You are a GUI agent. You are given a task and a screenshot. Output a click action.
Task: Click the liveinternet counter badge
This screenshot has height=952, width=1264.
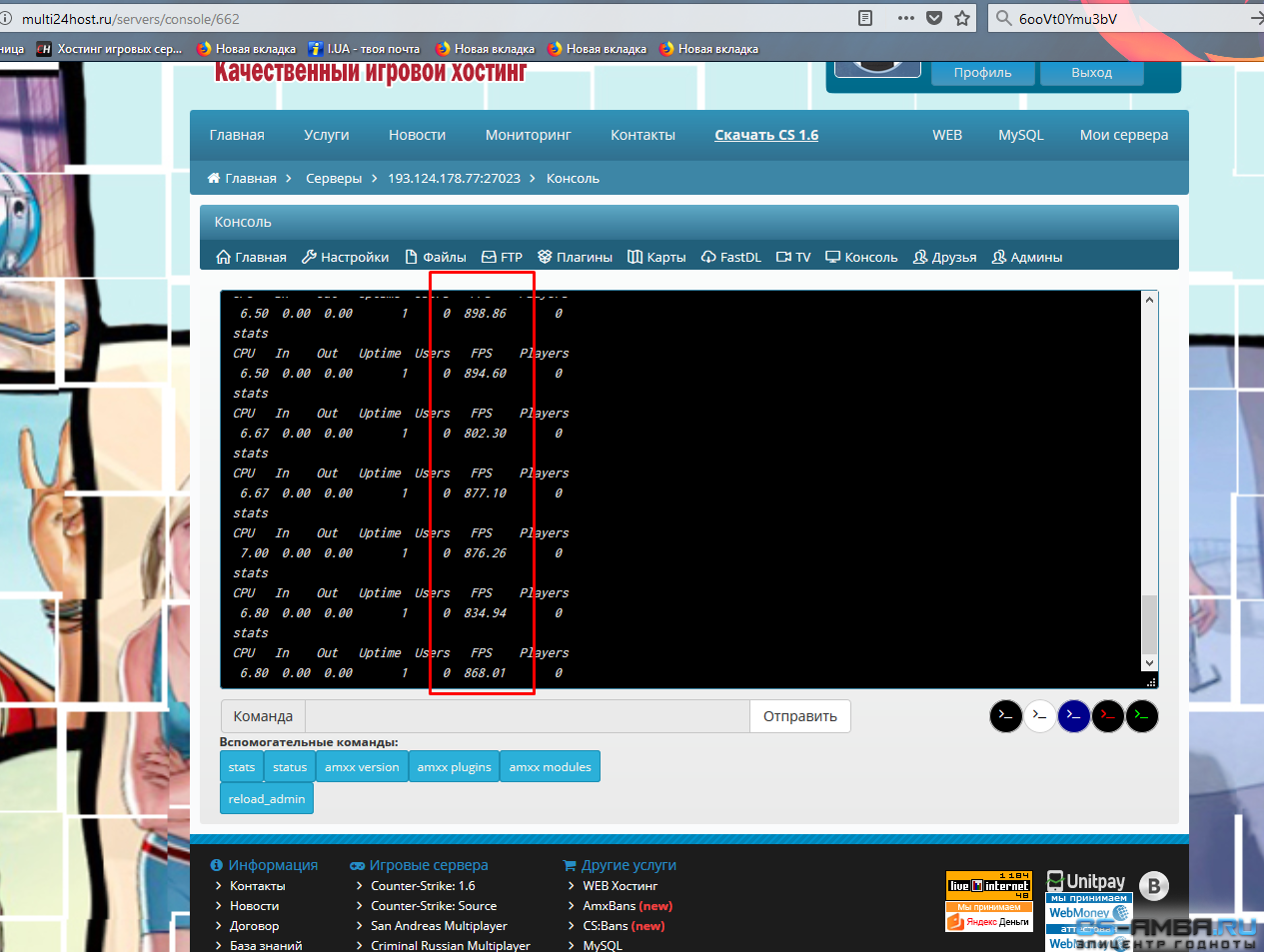[988, 885]
